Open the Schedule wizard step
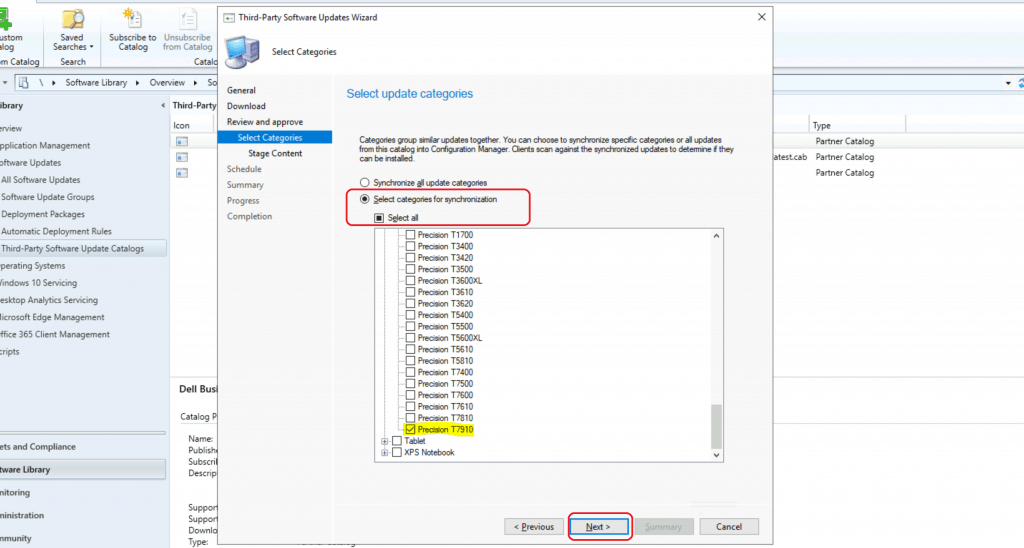 click(x=244, y=169)
